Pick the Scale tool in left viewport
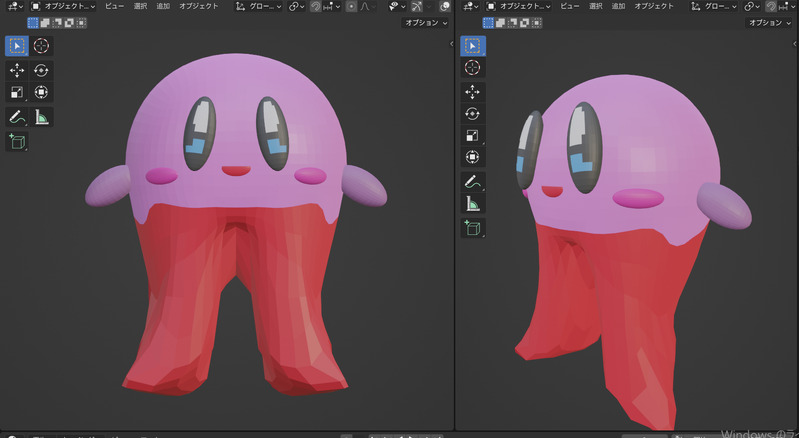Screen dimensions: 799x438 pyautogui.click(x=17, y=93)
